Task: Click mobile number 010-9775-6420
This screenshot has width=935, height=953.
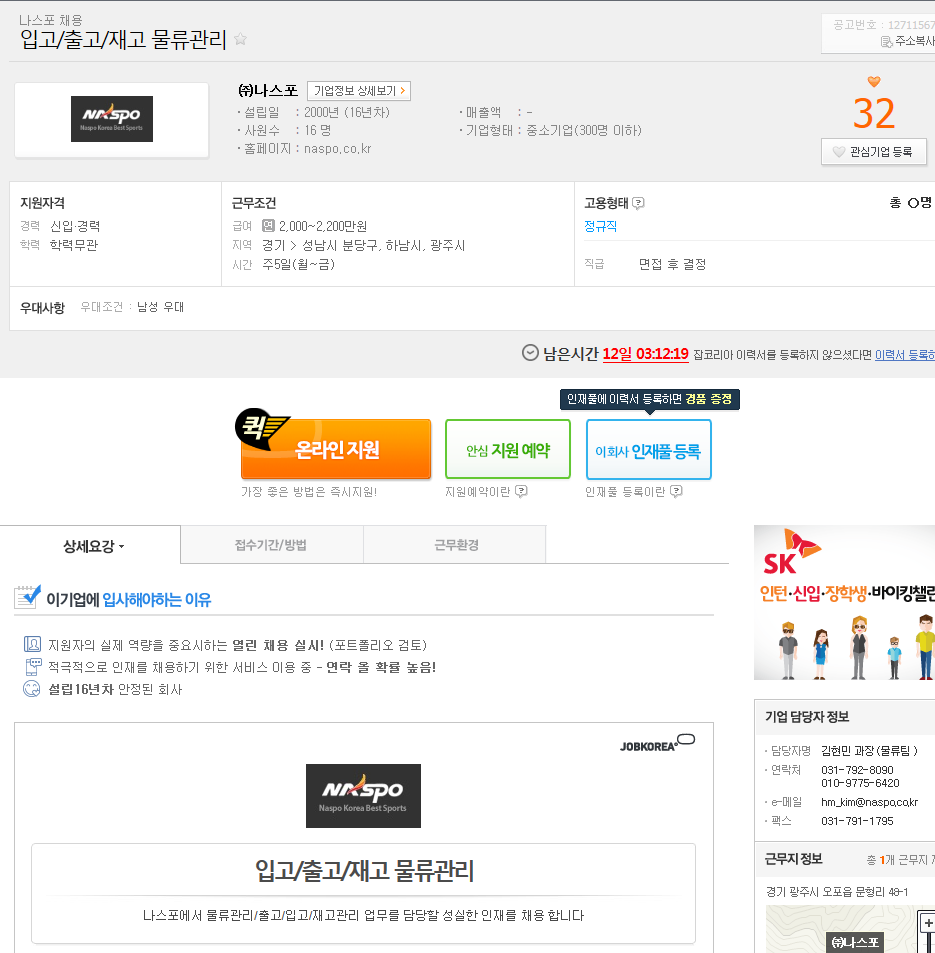Action: coord(860,783)
